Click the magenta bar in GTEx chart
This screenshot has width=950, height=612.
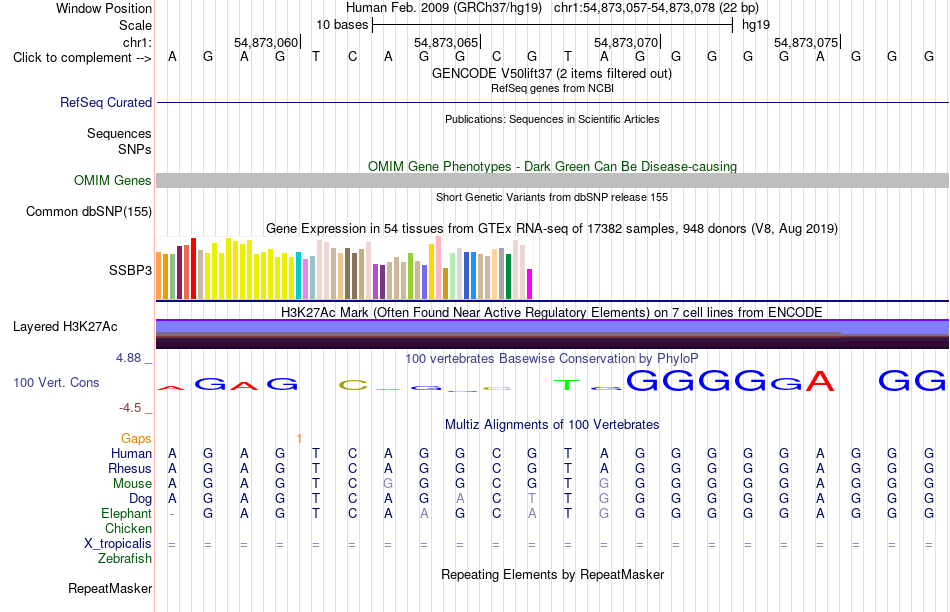tap(530, 284)
